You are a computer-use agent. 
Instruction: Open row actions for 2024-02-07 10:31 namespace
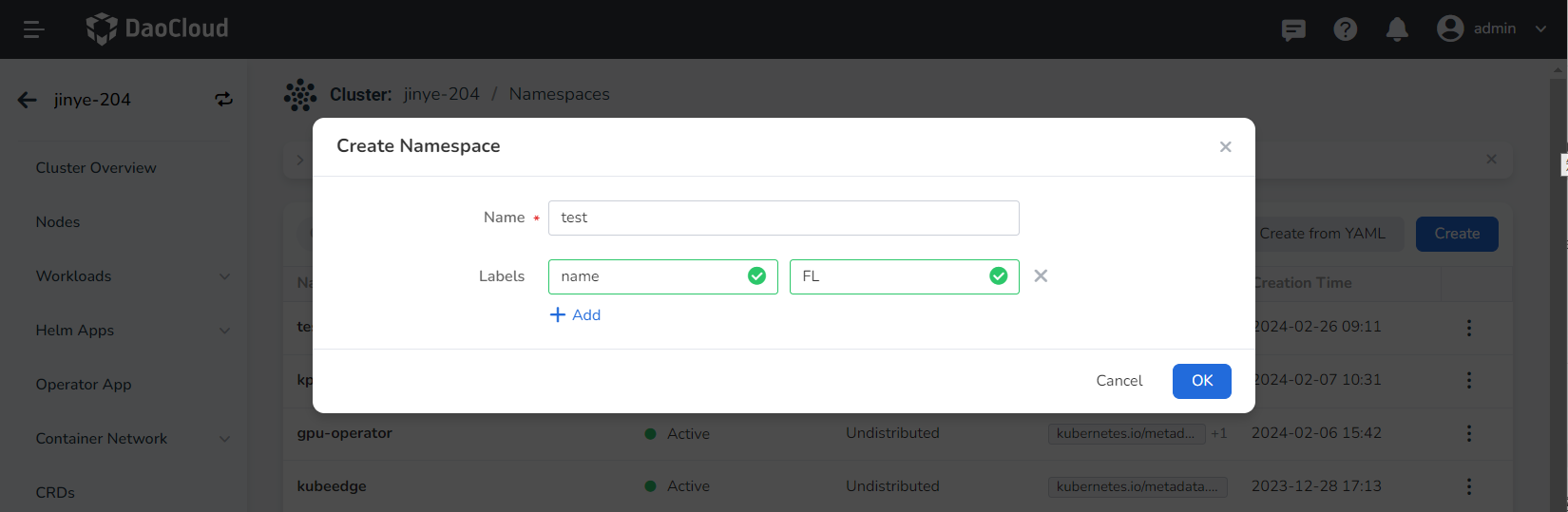tap(1468, 380)
